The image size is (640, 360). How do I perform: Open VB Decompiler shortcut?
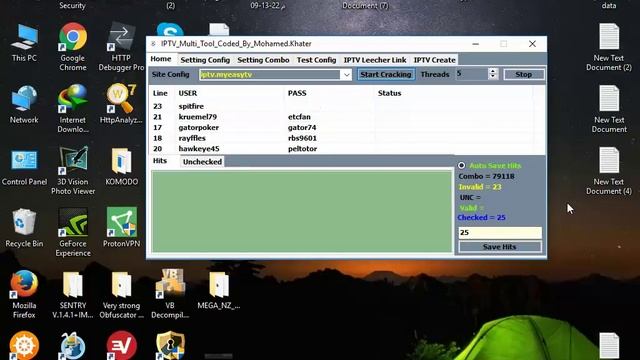170,294
